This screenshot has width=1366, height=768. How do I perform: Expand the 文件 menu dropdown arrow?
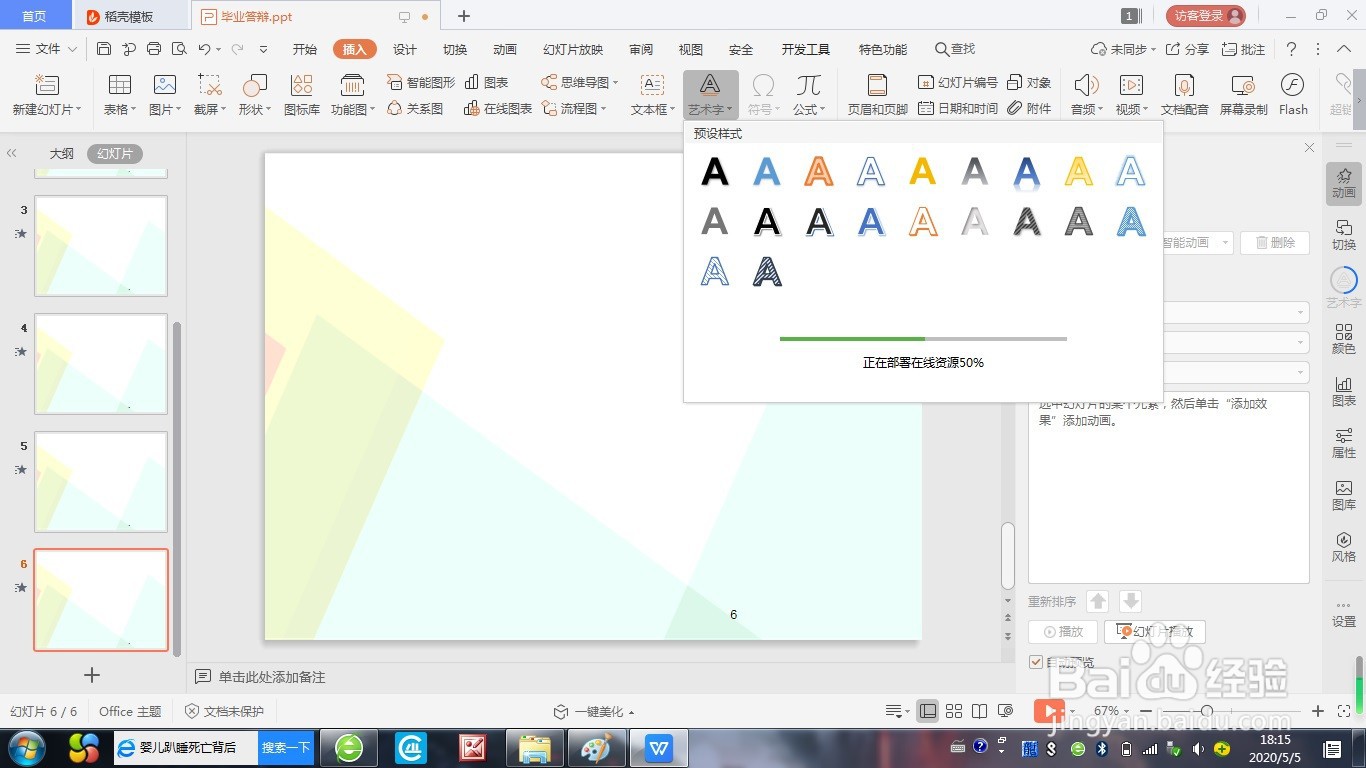71,49
